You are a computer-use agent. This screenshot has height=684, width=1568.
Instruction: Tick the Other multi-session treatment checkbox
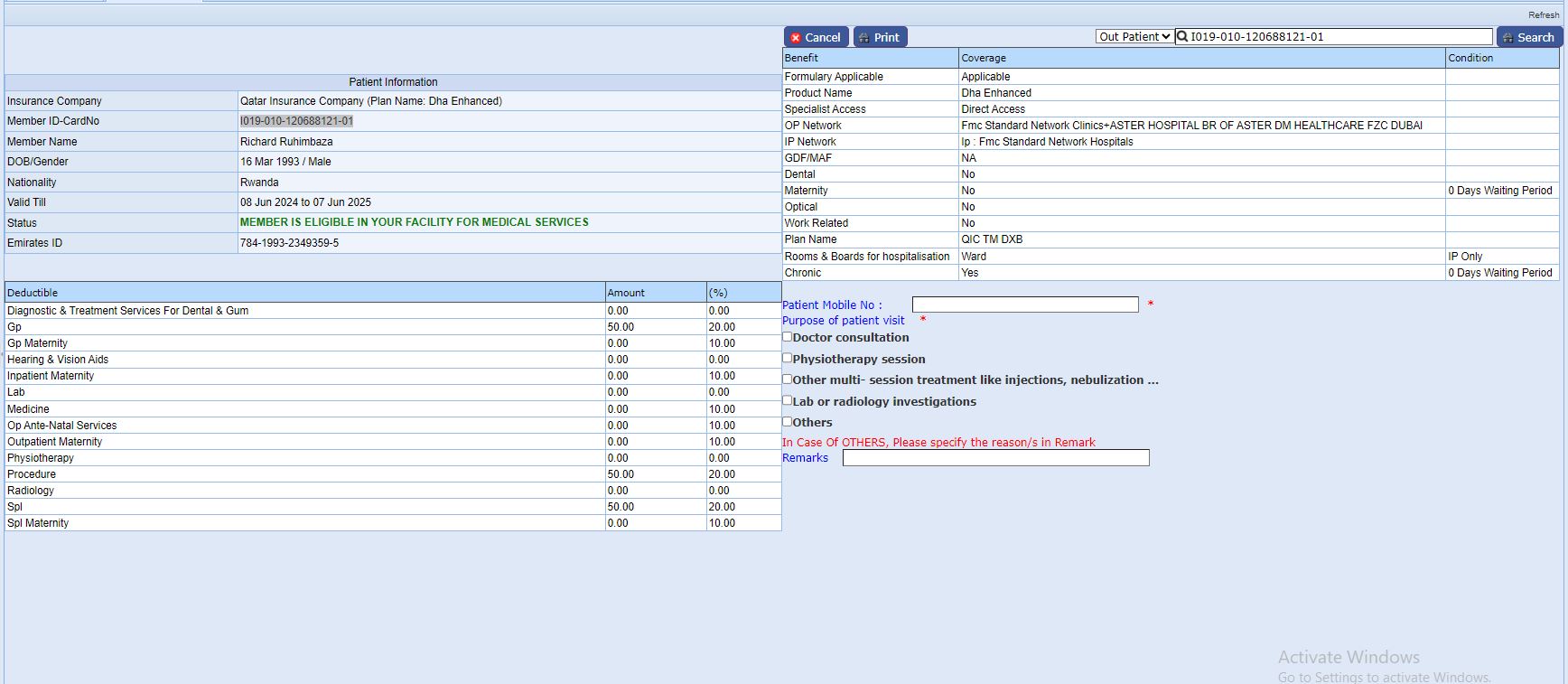(788, 379)
